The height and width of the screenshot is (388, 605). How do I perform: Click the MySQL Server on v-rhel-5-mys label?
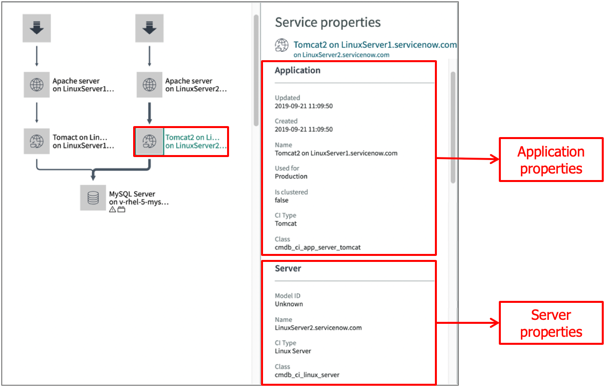(139, 198)
